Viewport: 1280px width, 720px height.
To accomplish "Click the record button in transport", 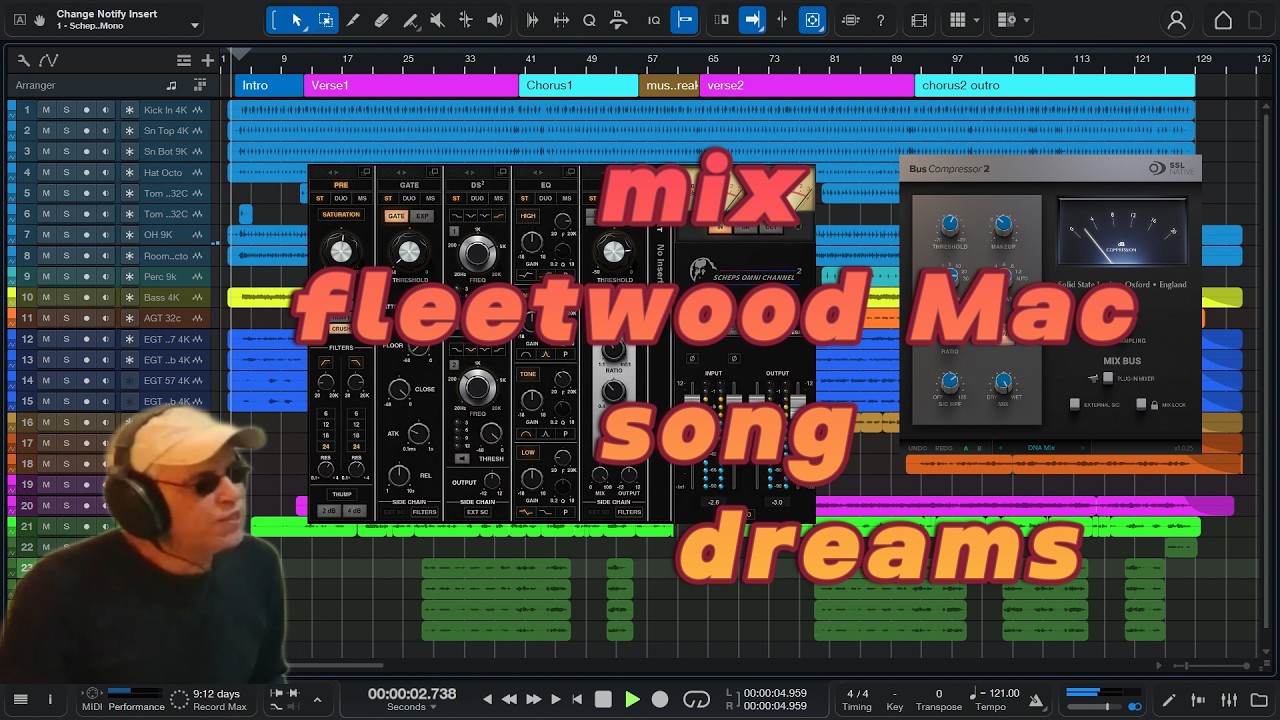I will [x=660, y=700].
